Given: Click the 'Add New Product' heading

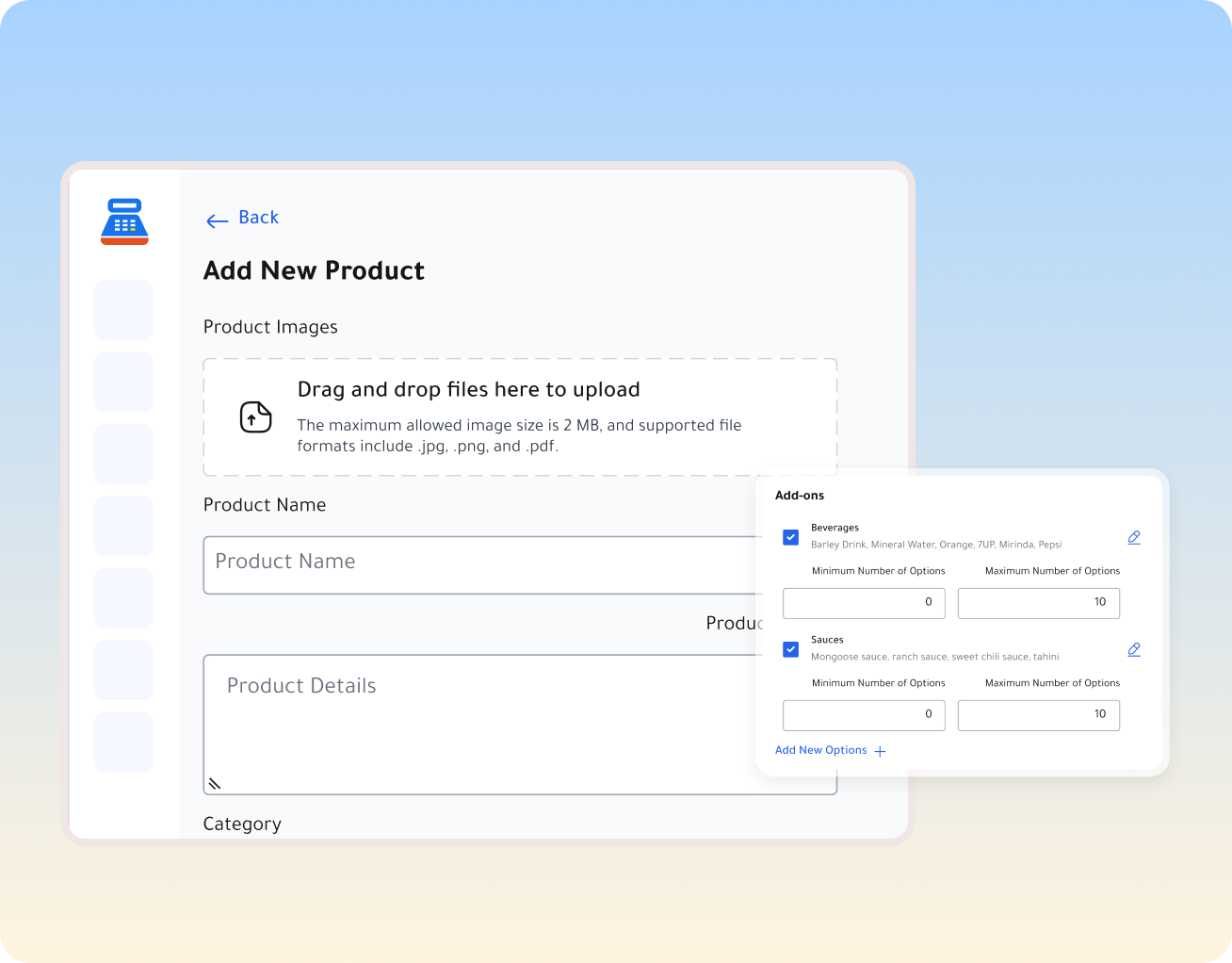Looking at the screenshot, I should pyautogui.click(x=314, y=271).
